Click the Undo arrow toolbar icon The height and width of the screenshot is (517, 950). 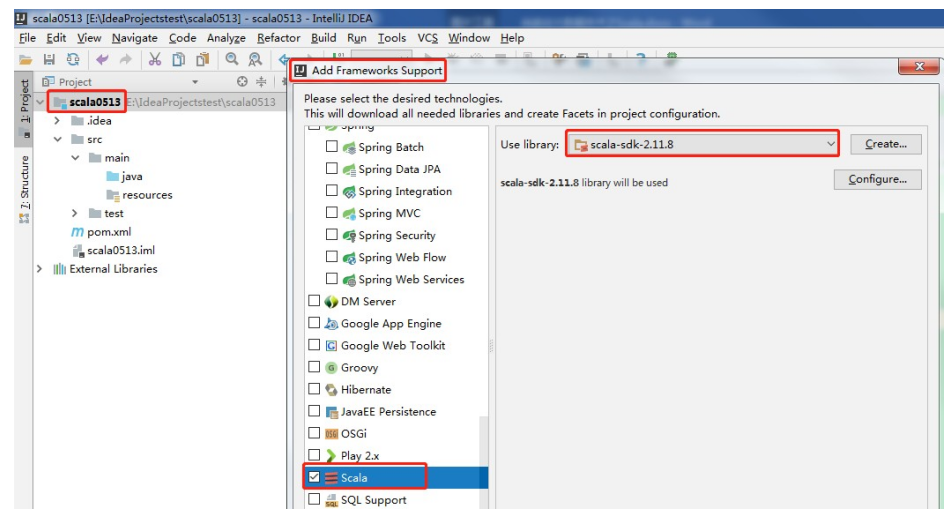[x=102, y=59]
